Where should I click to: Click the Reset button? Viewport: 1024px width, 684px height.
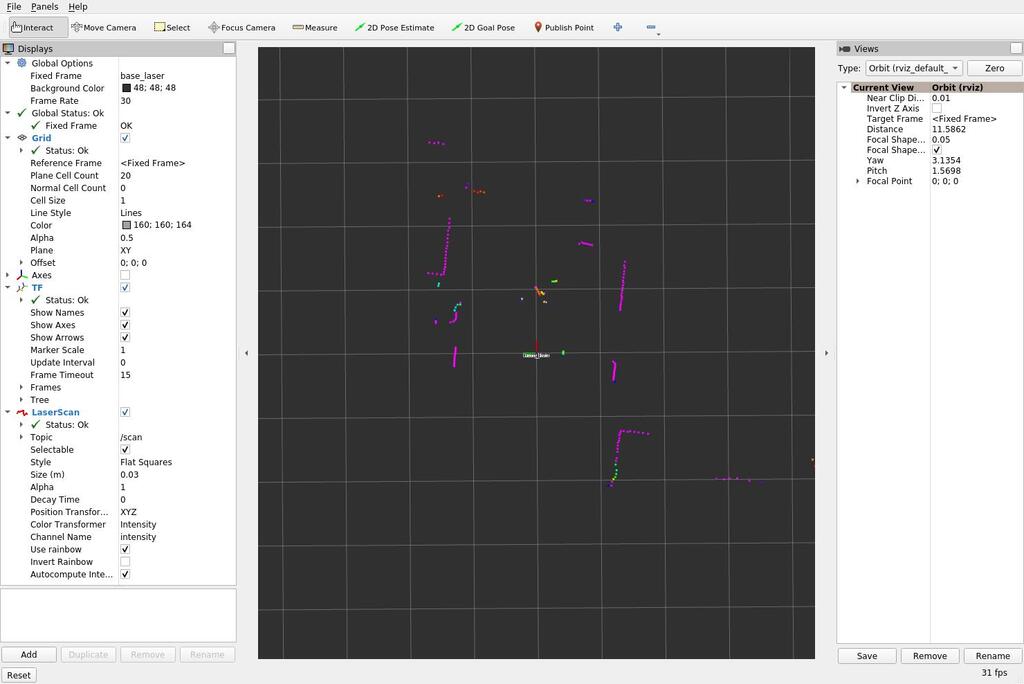click(19, 676)
